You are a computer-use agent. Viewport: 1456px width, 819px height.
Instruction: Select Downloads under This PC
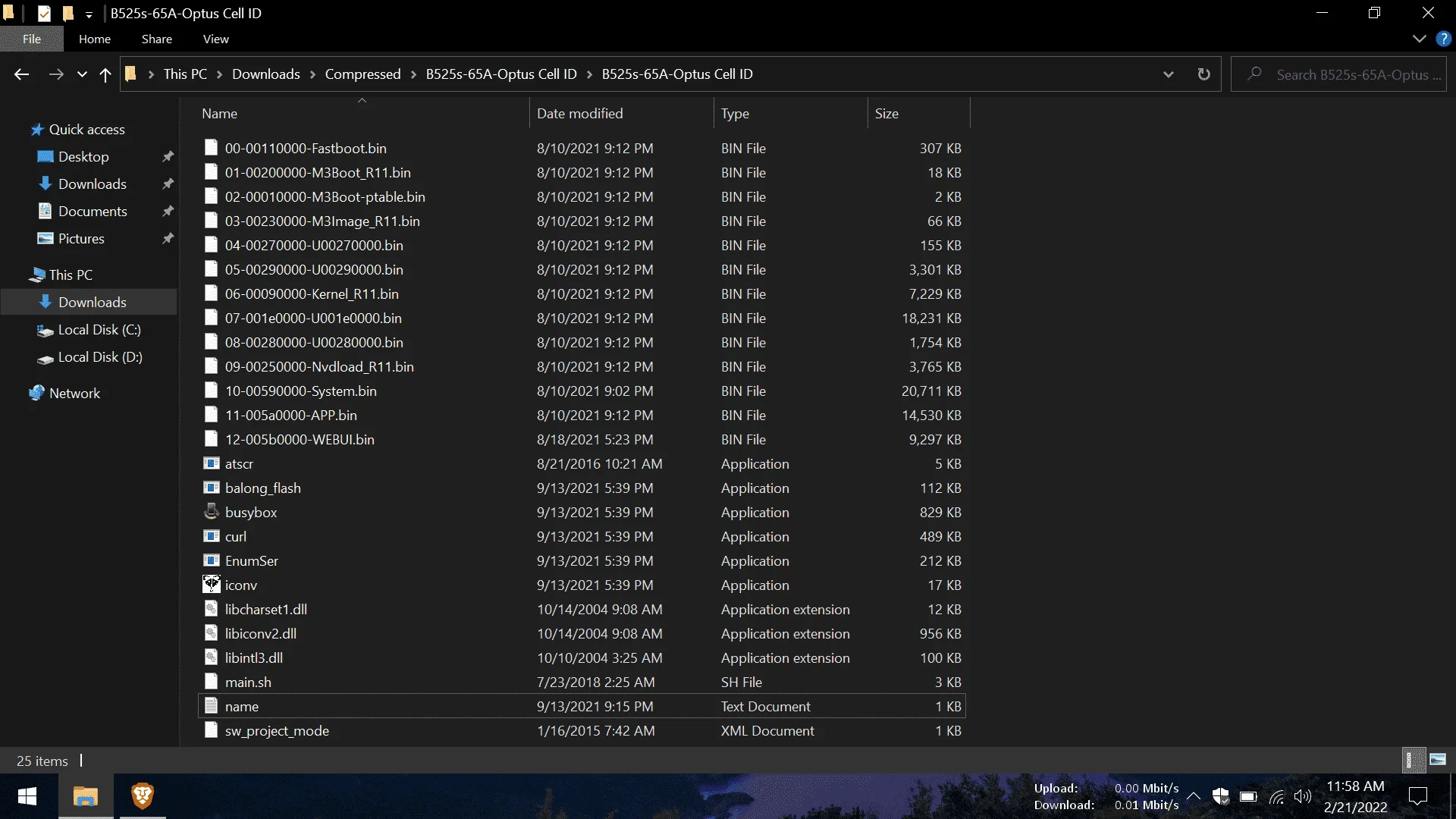click(x=92, y=303)
